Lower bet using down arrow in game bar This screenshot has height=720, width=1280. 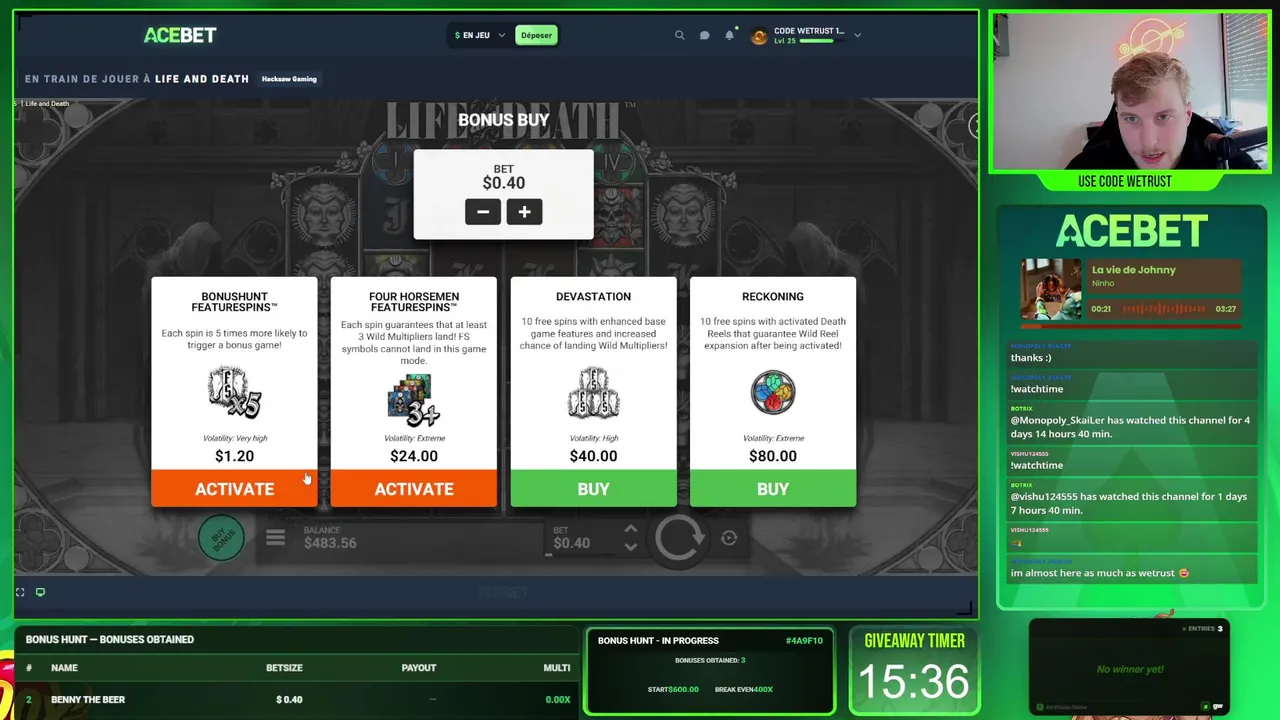point(630,546)
